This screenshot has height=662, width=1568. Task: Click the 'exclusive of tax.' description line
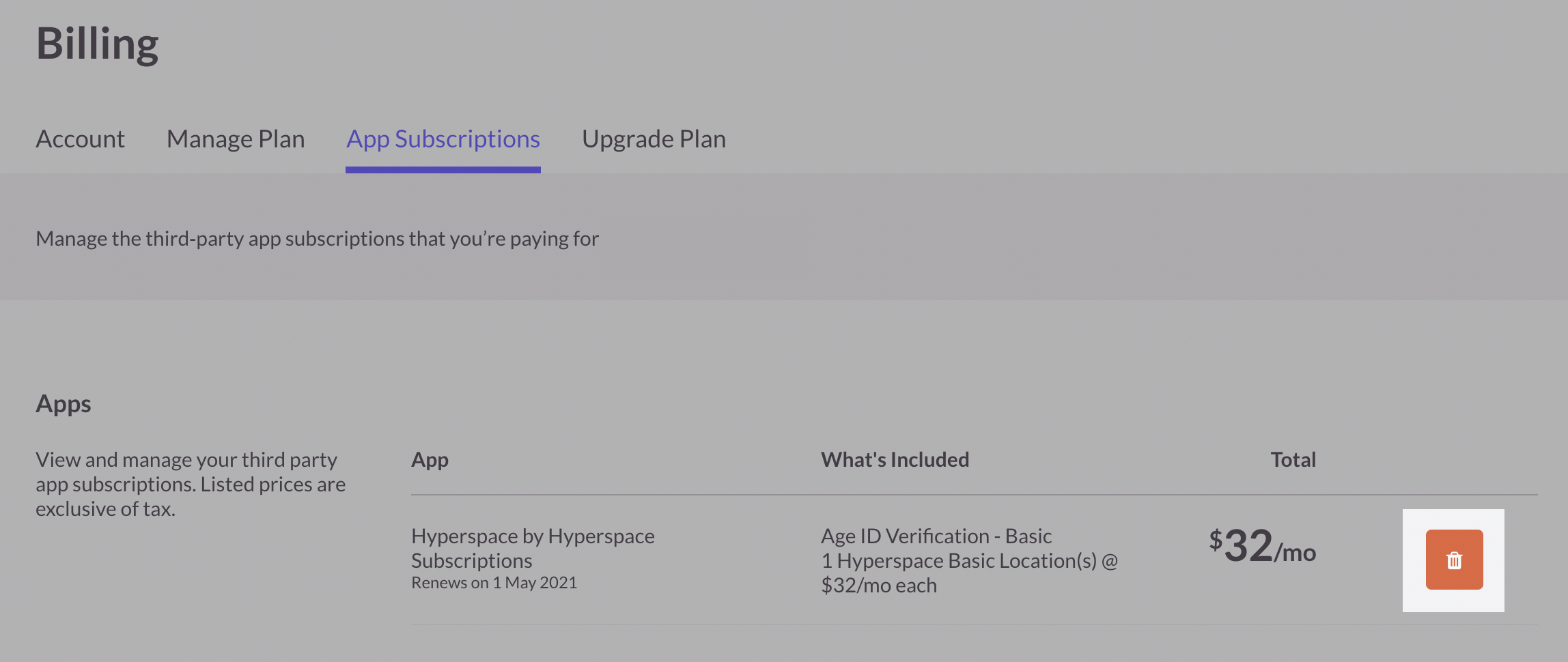click(x=105, y=509)
